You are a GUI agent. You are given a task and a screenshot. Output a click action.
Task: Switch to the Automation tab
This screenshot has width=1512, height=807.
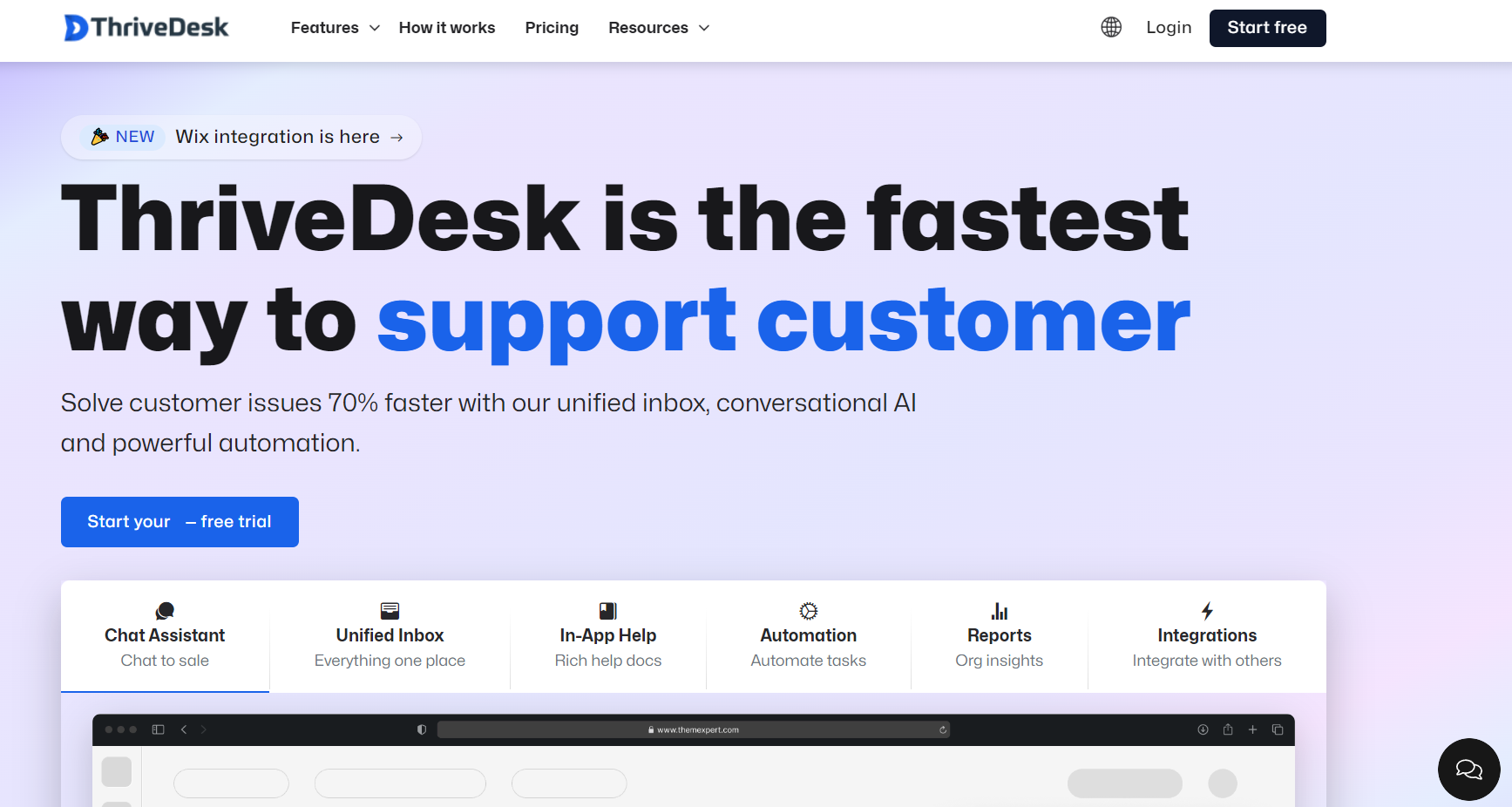click(x=809, y=636)
